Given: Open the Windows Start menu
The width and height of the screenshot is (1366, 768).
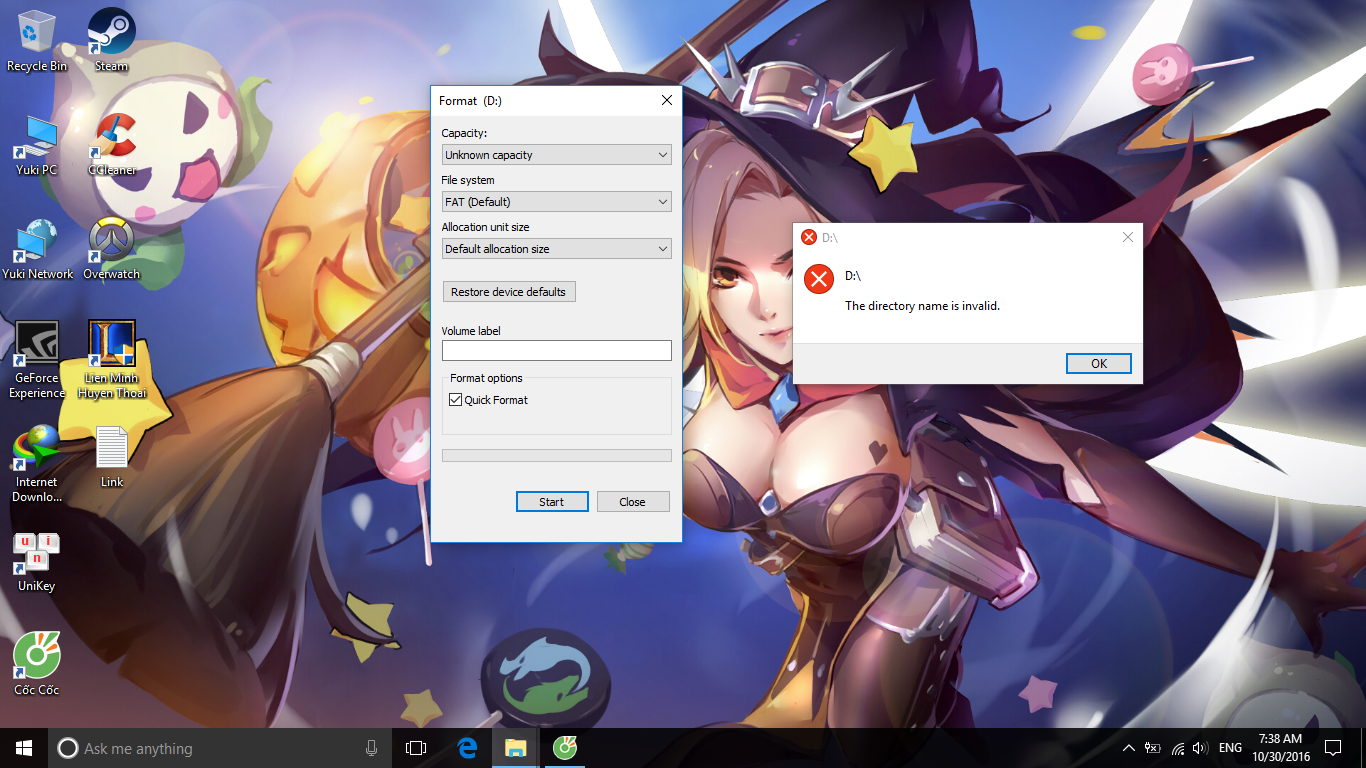Looking at the screenshot, I should tap(24, 748).
